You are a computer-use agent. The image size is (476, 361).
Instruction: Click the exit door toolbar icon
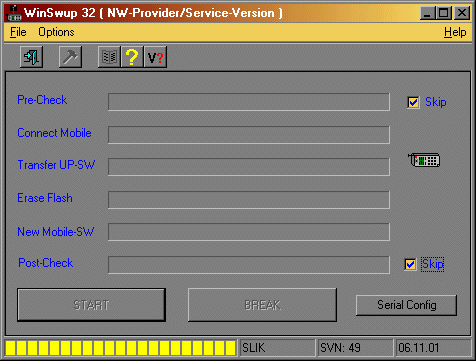pos(31,57)
